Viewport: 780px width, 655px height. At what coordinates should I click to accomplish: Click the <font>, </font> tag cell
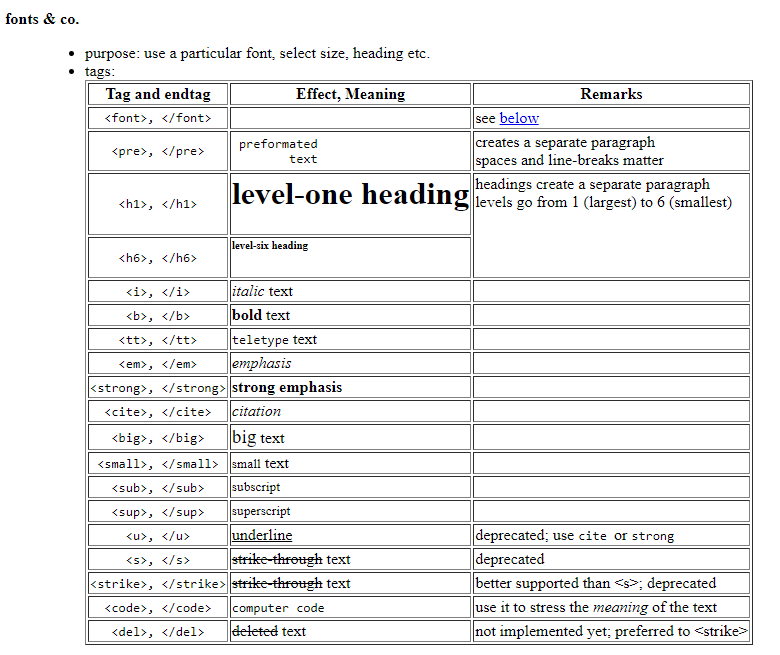click(158, 118)
